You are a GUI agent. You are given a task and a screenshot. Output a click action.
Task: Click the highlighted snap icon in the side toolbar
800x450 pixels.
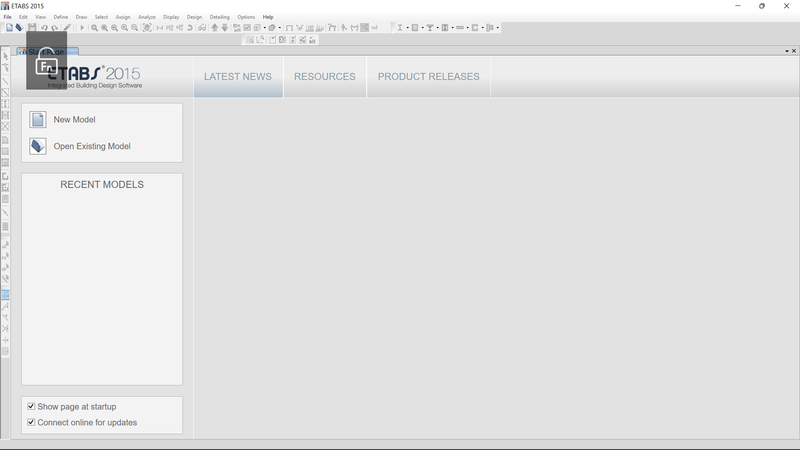(6, 294)
